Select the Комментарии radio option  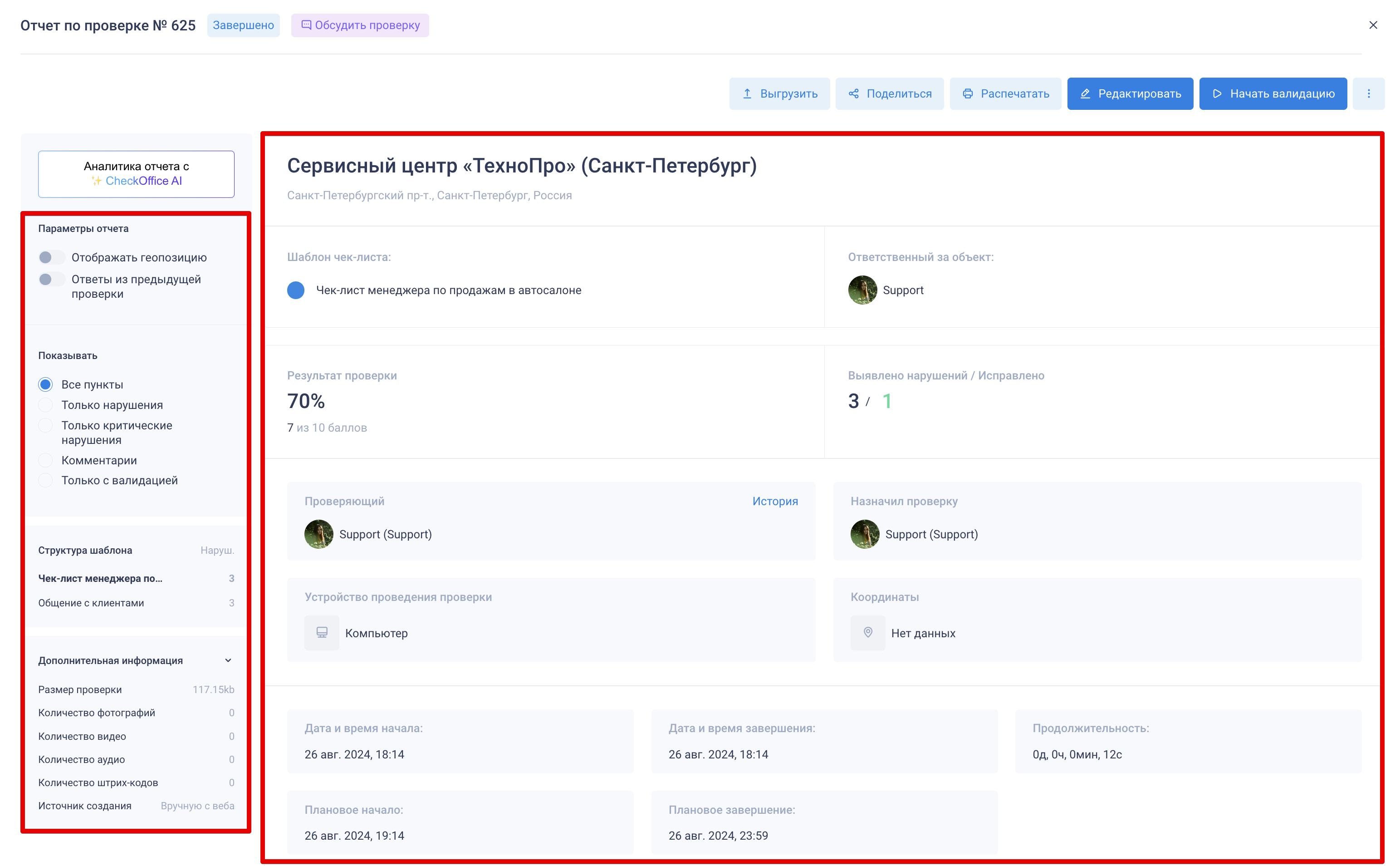pyautogui.click(x=45, y=460)
